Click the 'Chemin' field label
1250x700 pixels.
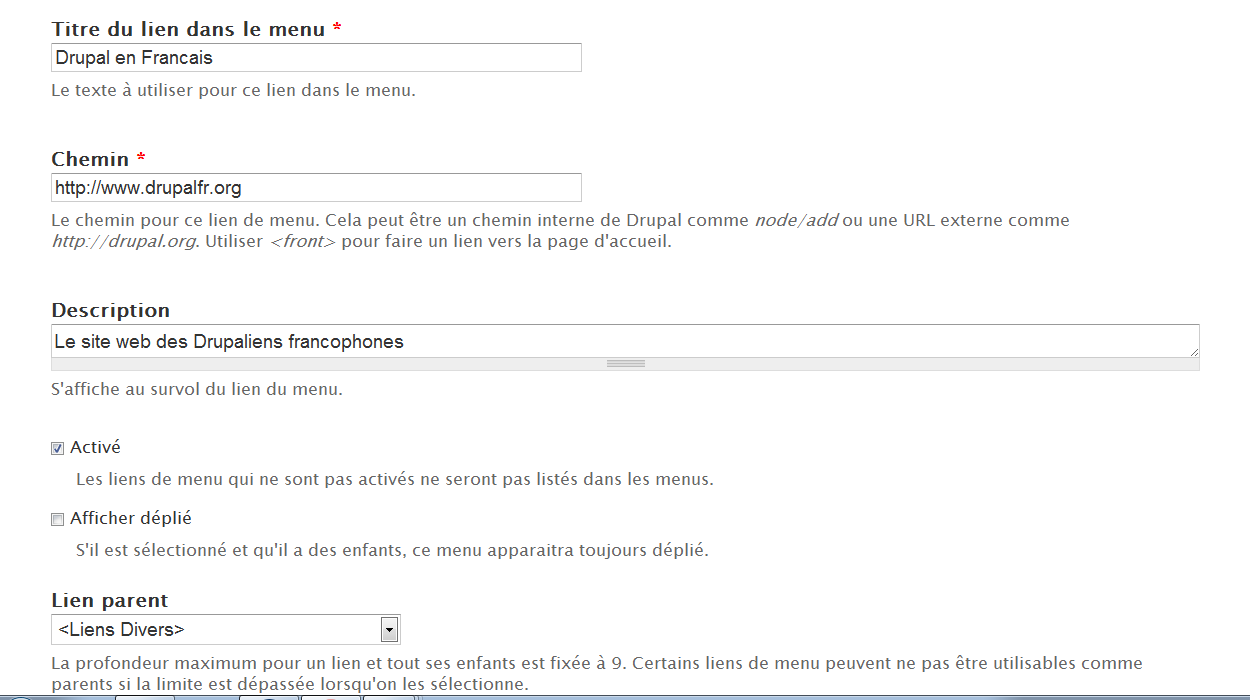(x=90, y=160)
